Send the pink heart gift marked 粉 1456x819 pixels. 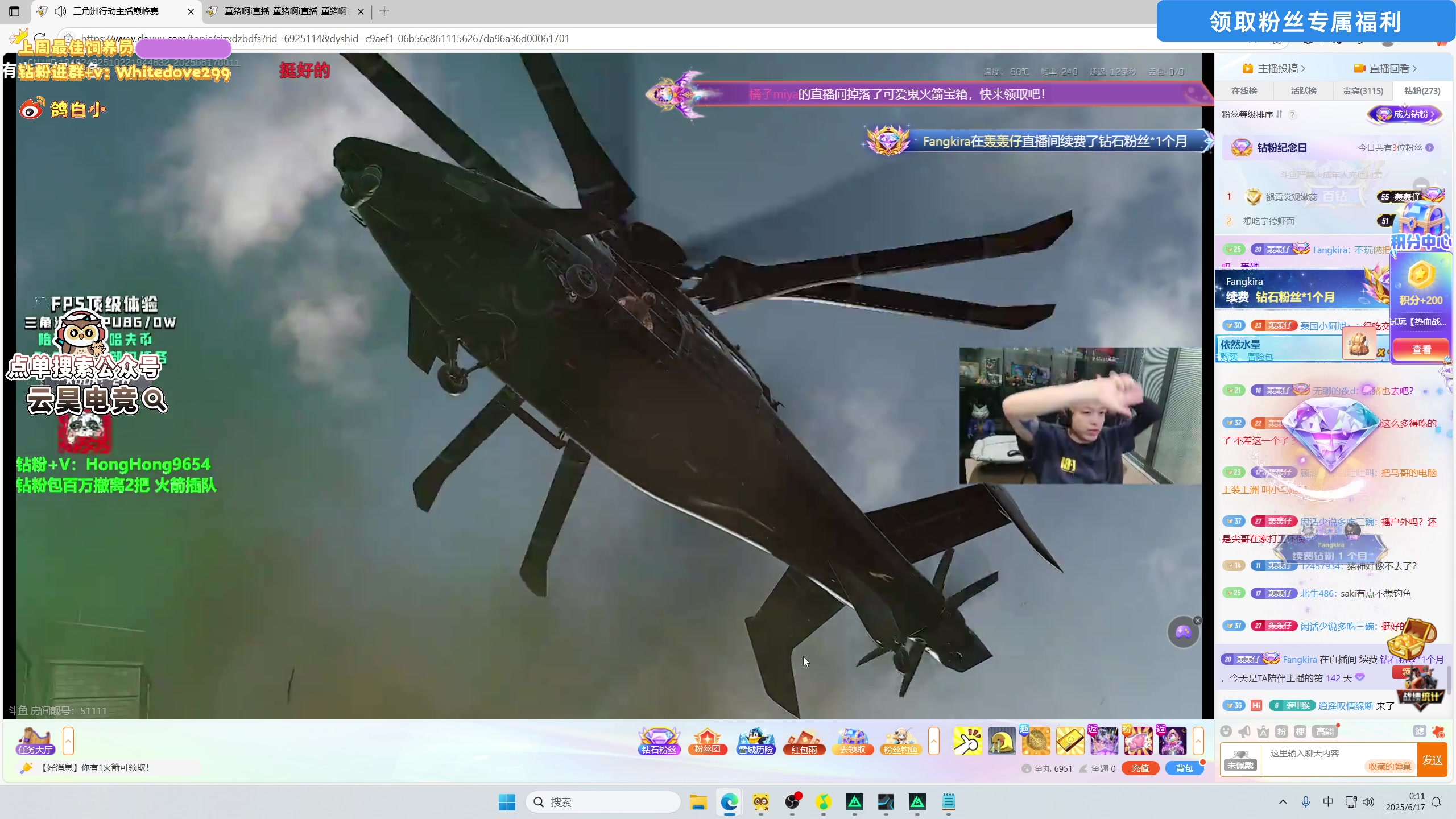[1137, 741]
